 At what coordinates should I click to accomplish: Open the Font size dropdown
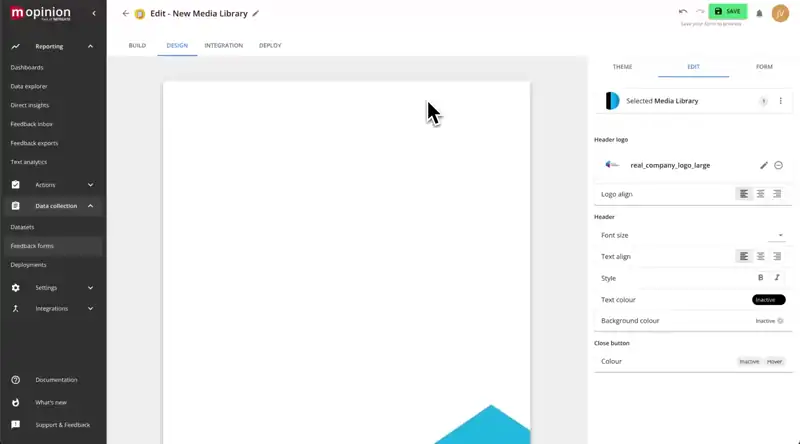pyautogui.click(x=777, y=236)
